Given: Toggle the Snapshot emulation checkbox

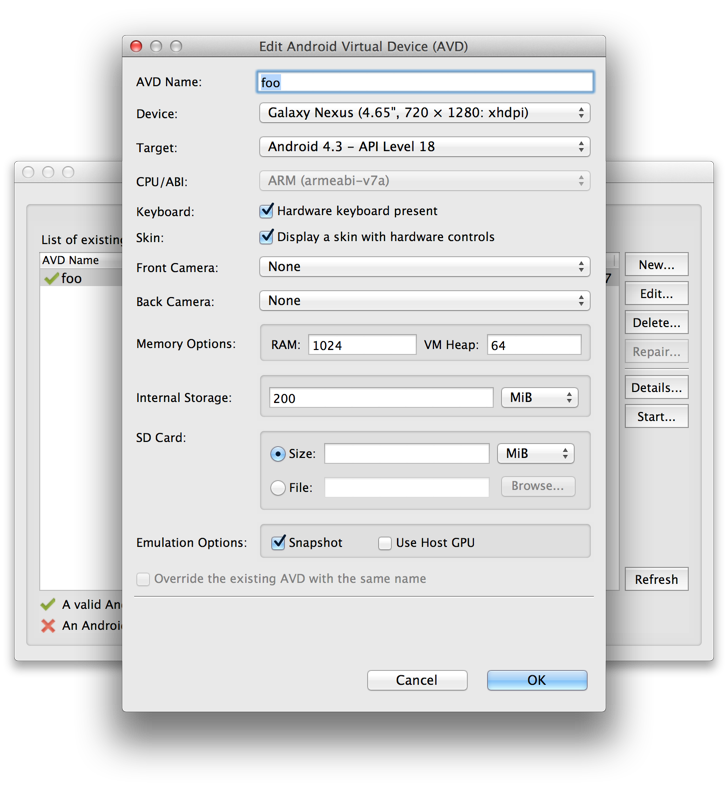Looking at the screenshot, I should 278,542.
